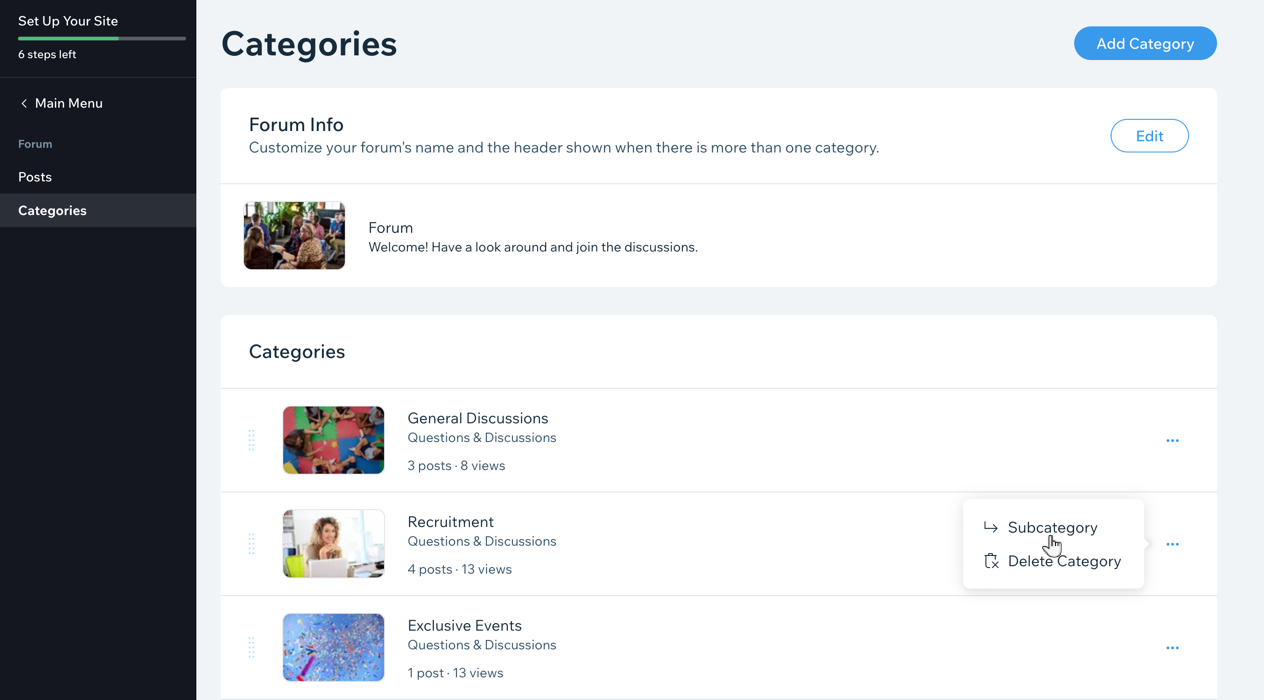The width and height of the screenshot is (1264, 700).
Task: Click the Add Category button
Action: point(1145,43)
